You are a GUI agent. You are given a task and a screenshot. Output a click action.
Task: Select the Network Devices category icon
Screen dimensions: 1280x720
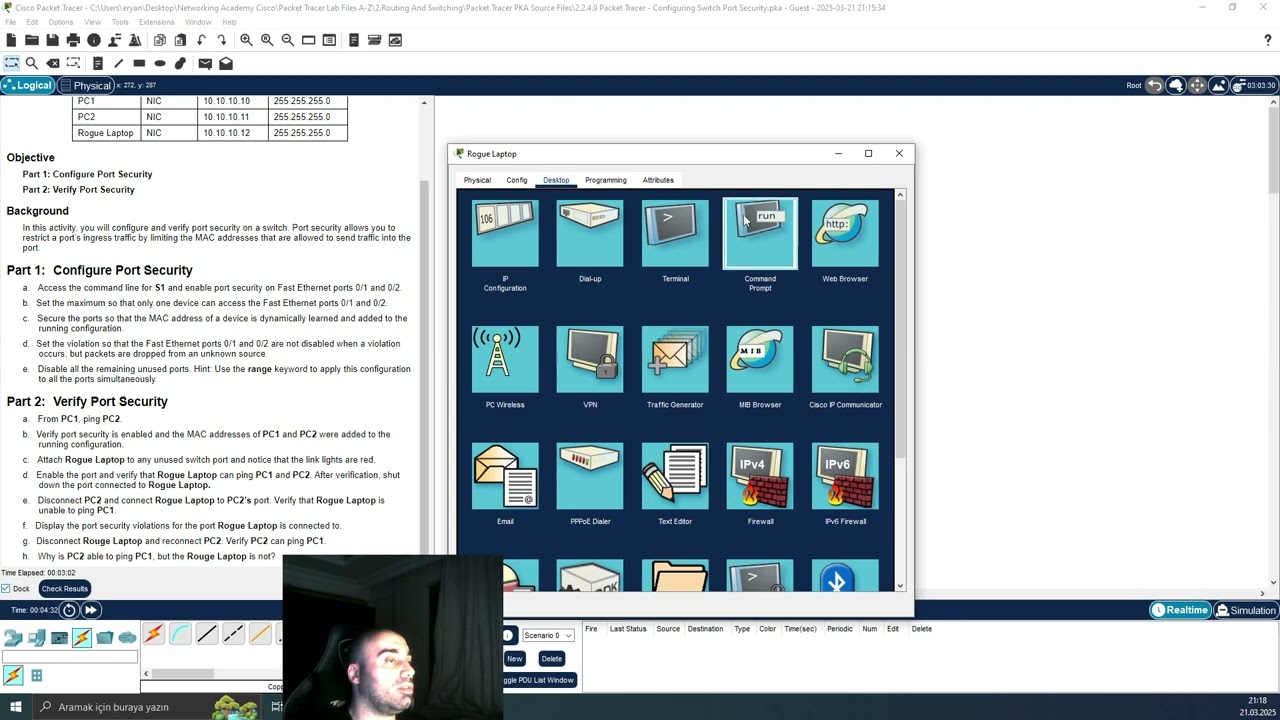13,637
